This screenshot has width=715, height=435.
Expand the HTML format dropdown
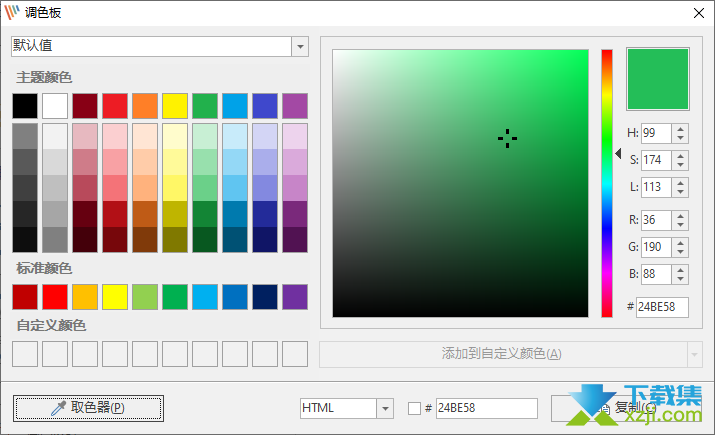tap(385, 408)
